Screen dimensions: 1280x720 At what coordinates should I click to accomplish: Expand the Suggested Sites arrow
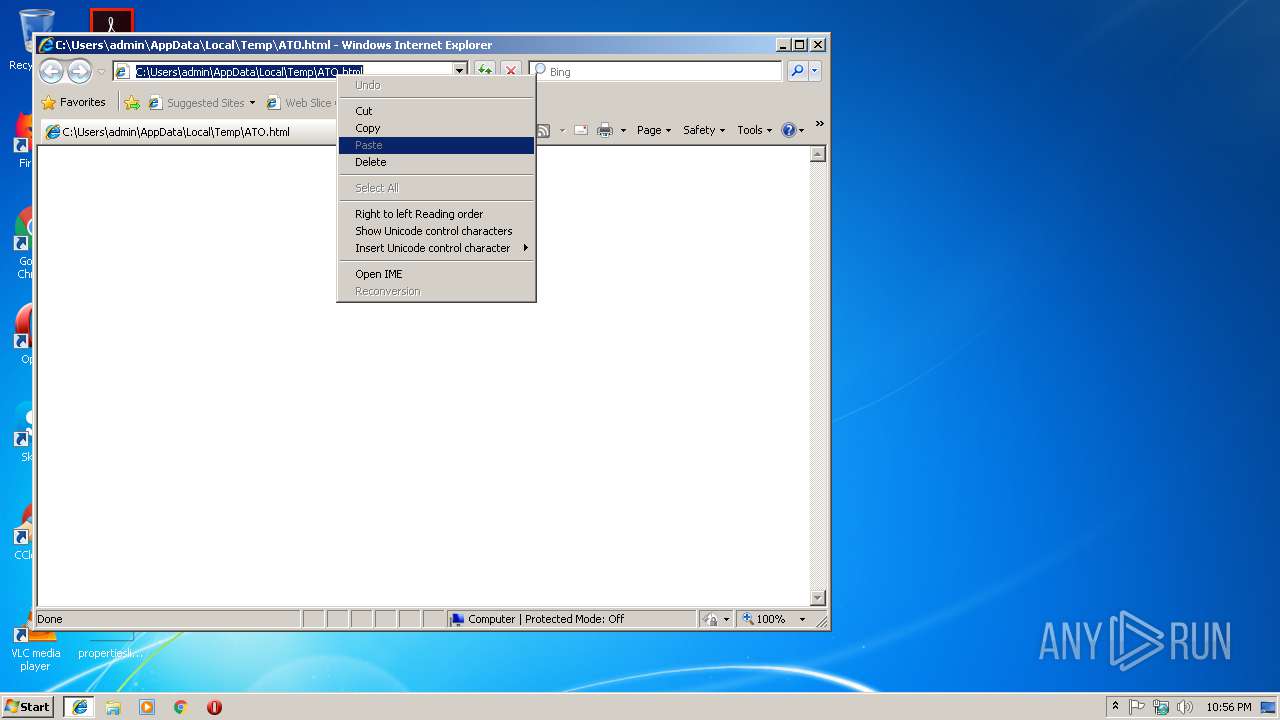(x=252, y=102)
